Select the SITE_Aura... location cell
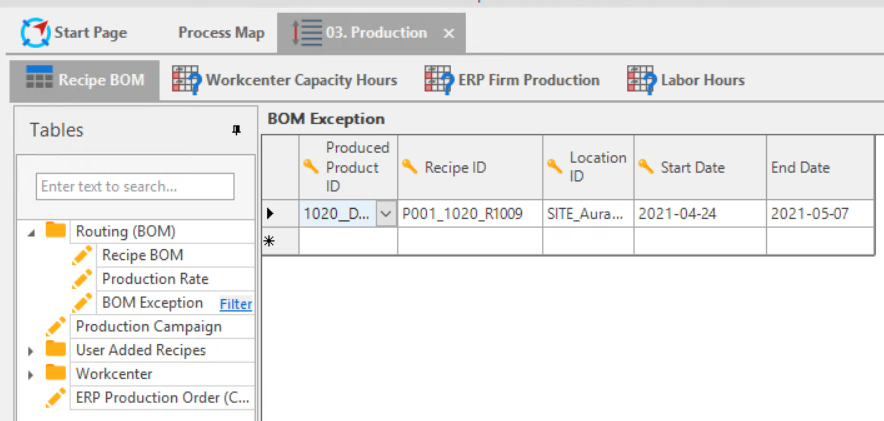 588,214
